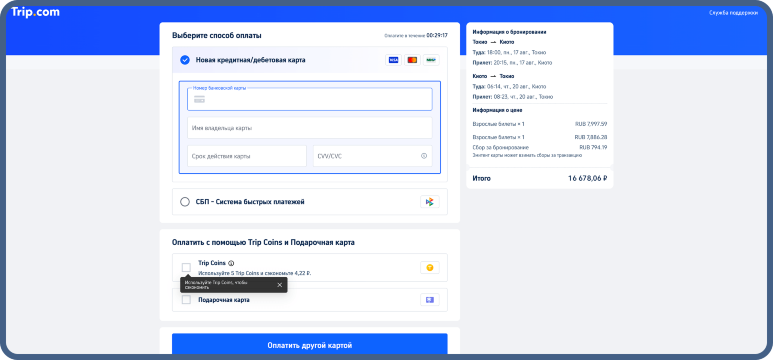Click the arrival line 08:23, 20 авг.
This screenshot has height=360, width=773.
tap(513, 97)
